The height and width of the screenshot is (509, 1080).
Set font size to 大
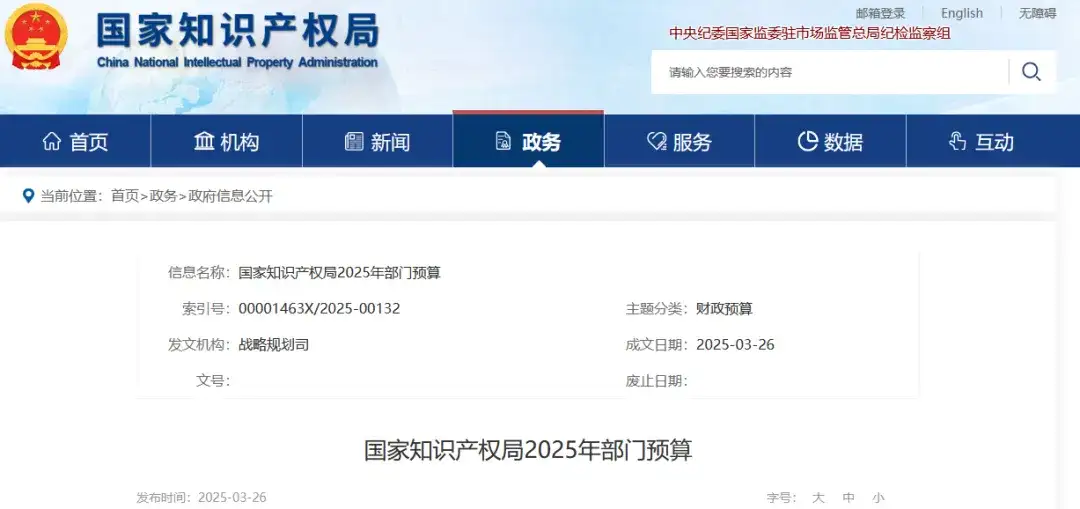click(818, 497)
